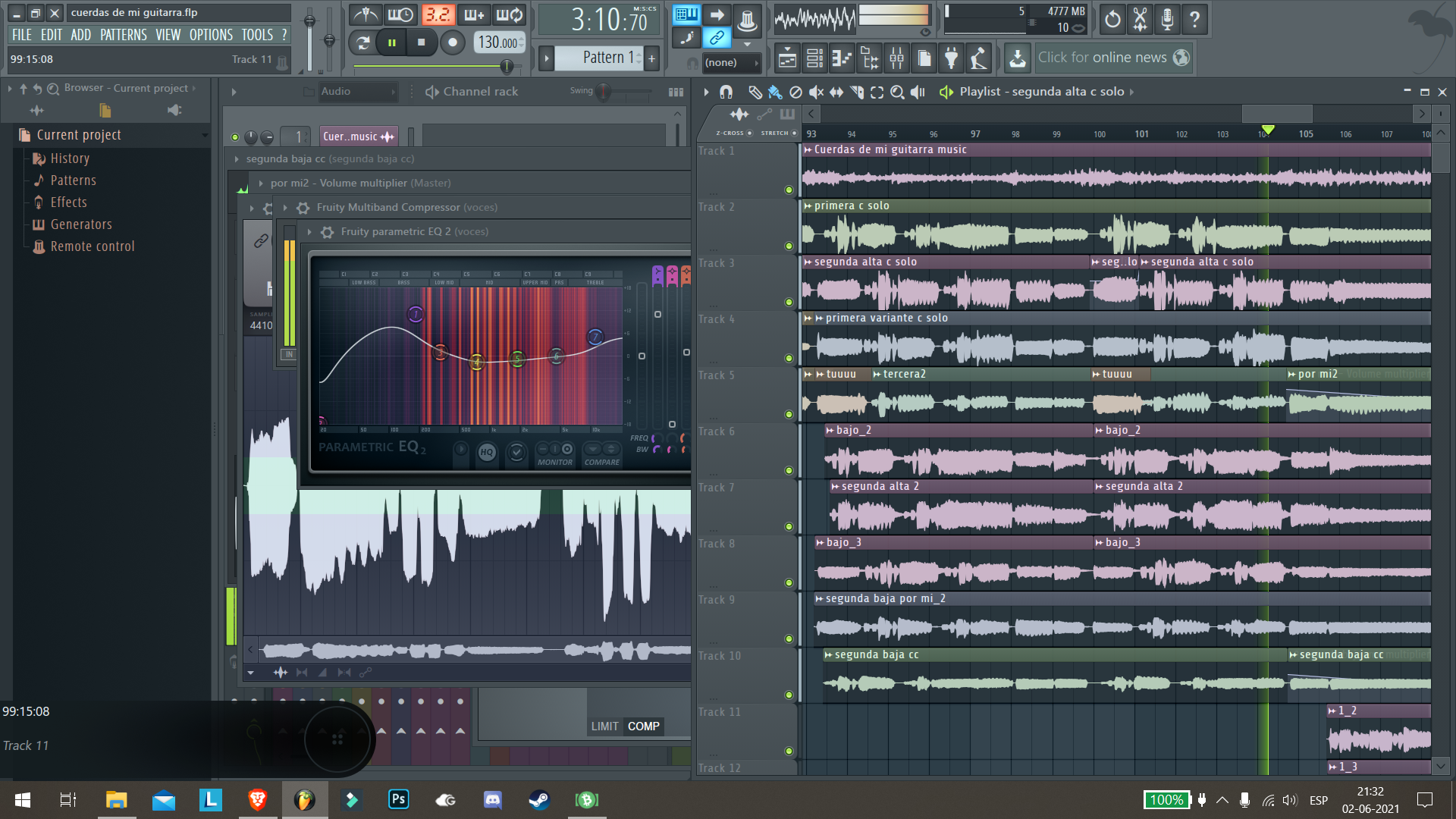1456x819 pixels.
Task: Mute Track 10 using its green LED
Action: pyautogui.click(x=789, y=695)
